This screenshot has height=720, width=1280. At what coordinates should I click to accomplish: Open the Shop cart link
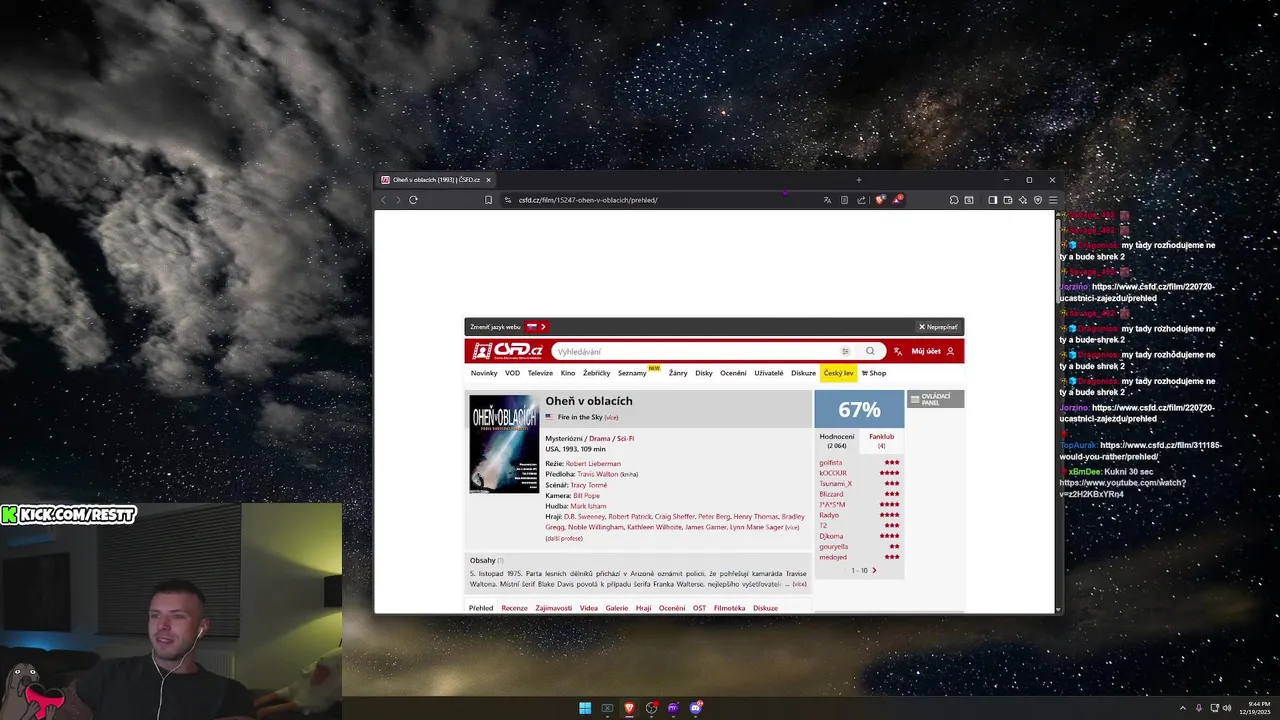point(874,373)
